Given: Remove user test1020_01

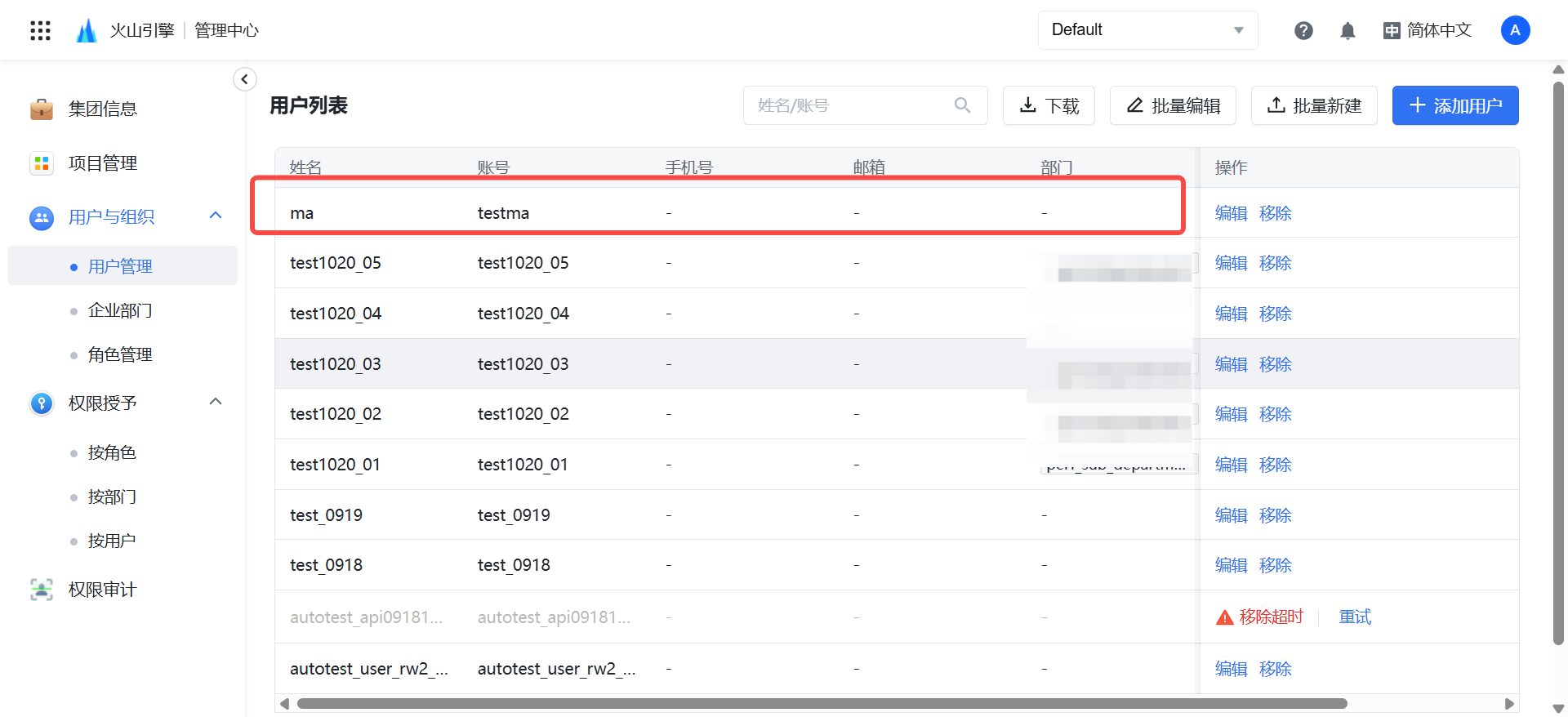Looking at the screenshot, I should (1275, 465).
